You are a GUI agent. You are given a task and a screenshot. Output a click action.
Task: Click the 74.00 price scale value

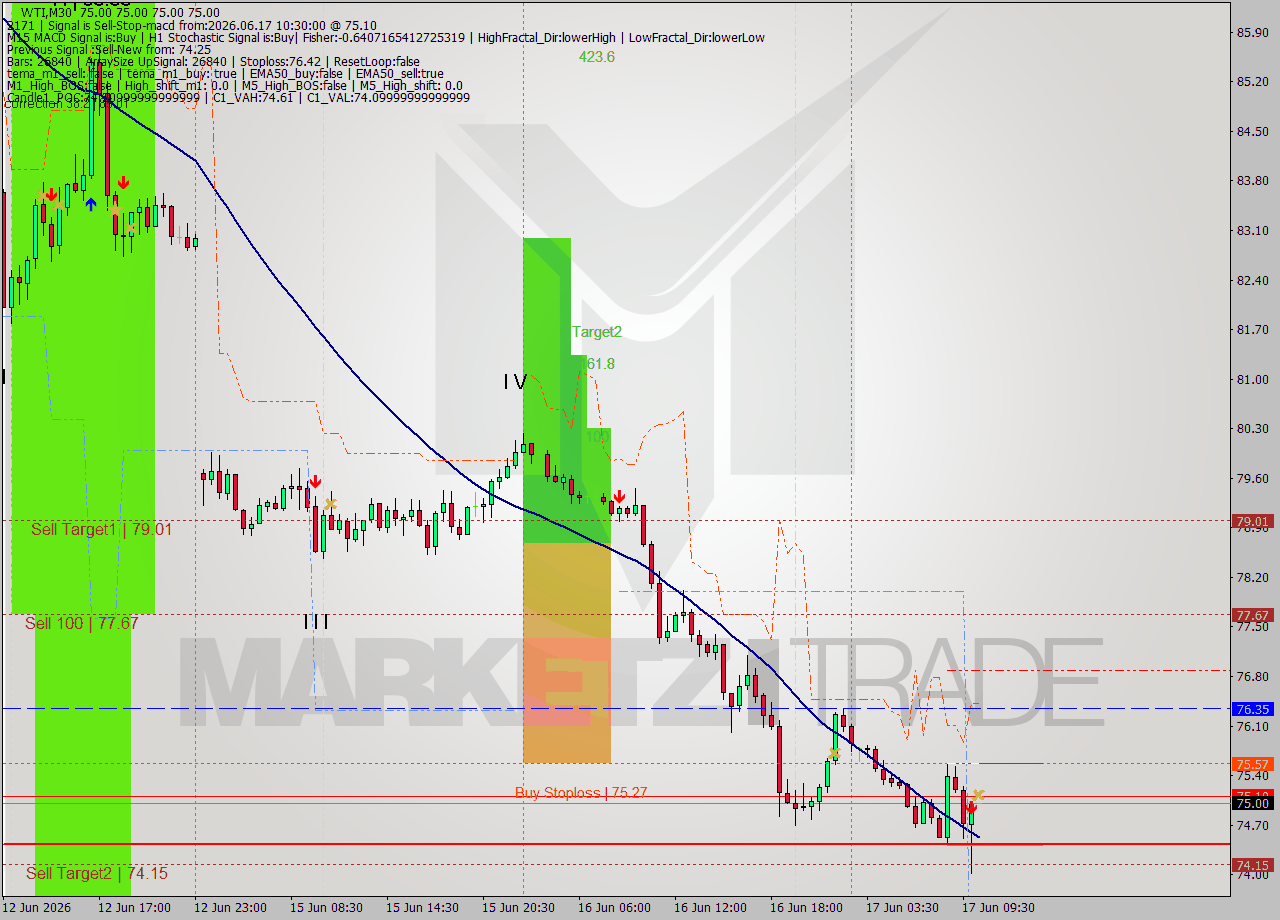click(1253, 875)
